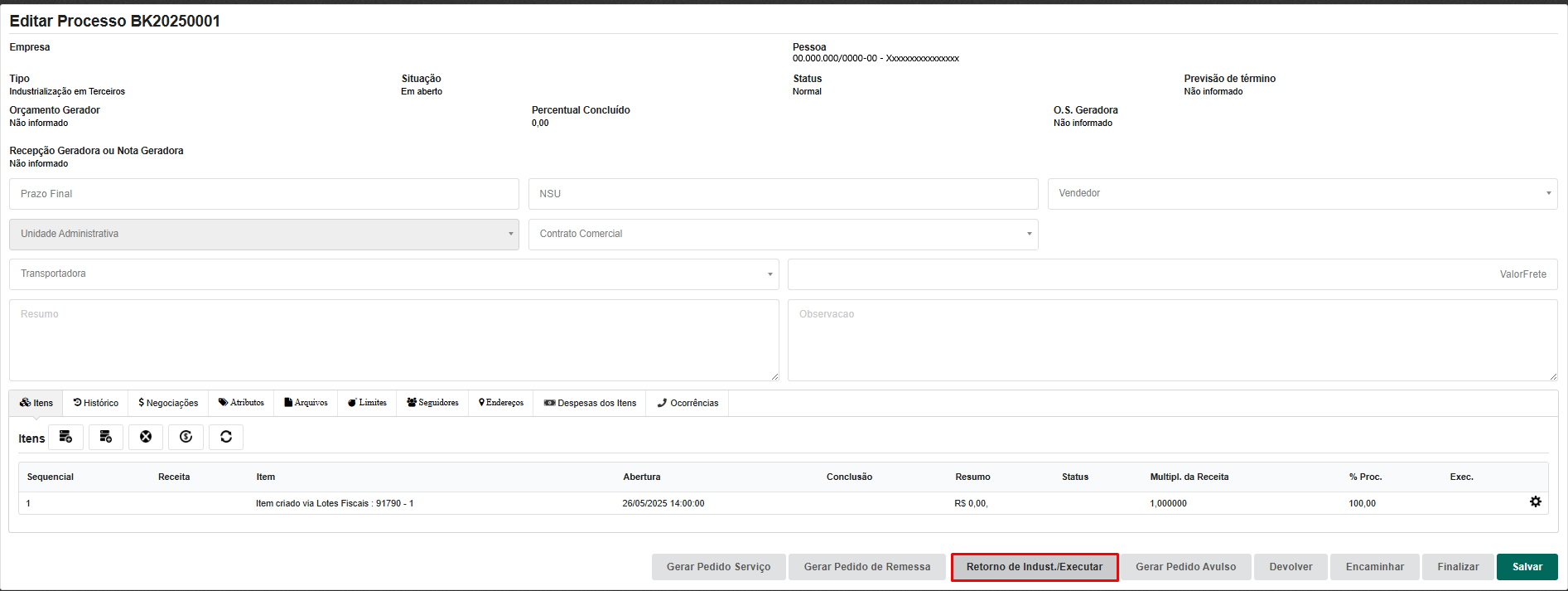Focus the NSU input field

(x=783, y=194)
